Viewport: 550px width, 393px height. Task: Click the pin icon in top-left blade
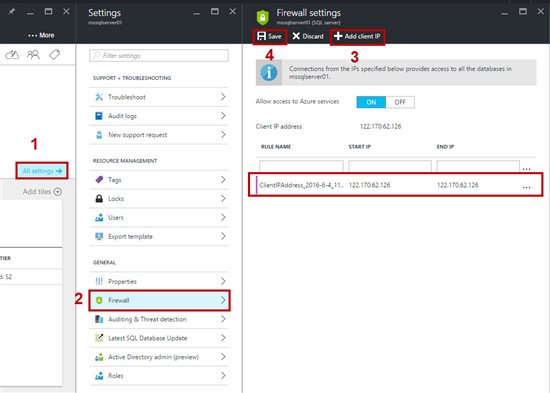12,12
